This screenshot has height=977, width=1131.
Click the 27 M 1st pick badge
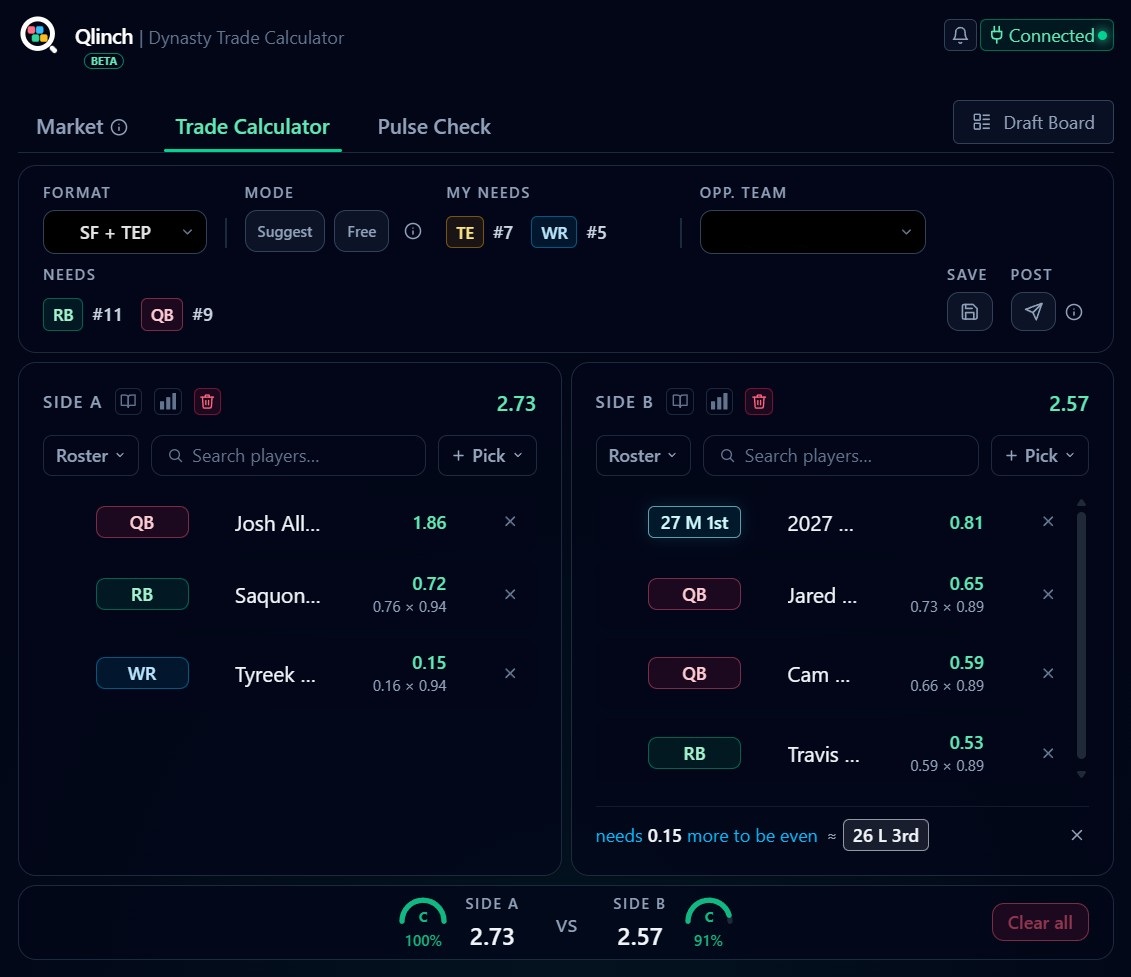(694, 522)
